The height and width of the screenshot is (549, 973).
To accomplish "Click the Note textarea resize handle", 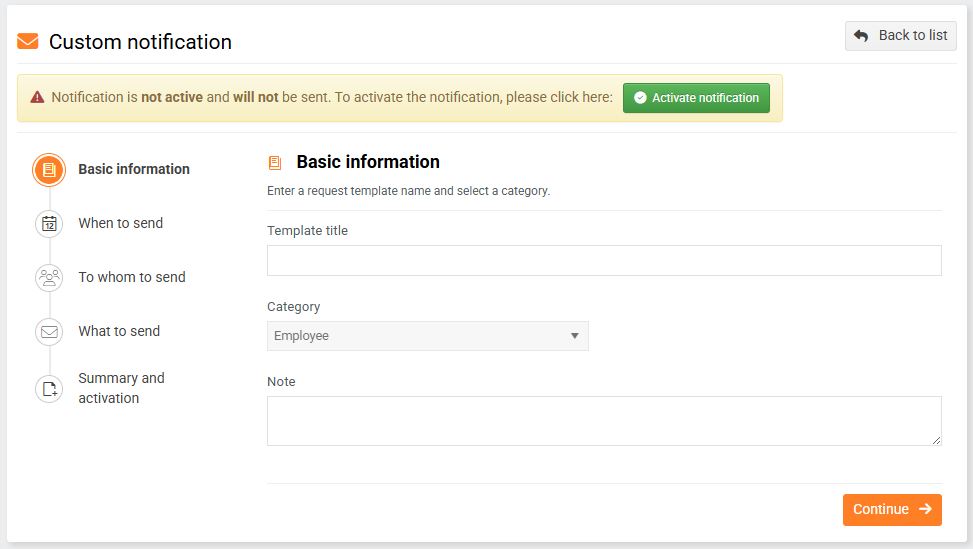I will [936, 440].
